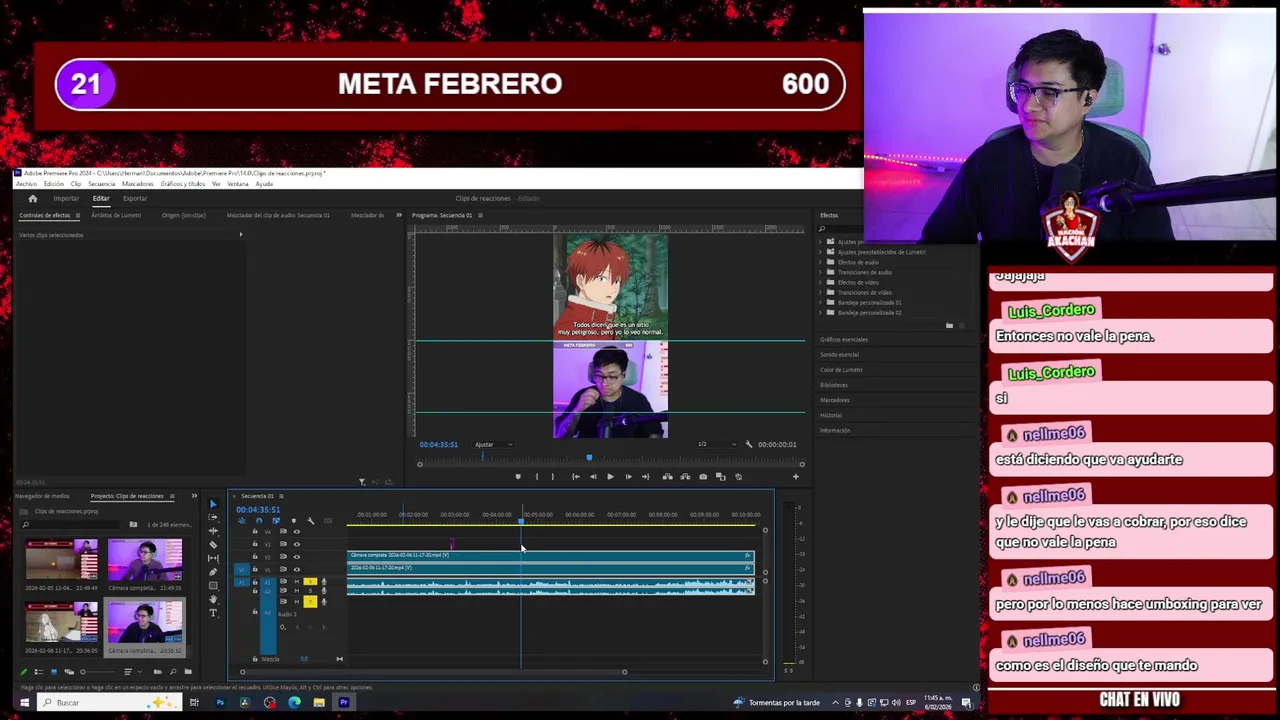This screenshot has width=1280, height=720.
Task: Click the Home icon in Premiere
Action: pos(32,198)
